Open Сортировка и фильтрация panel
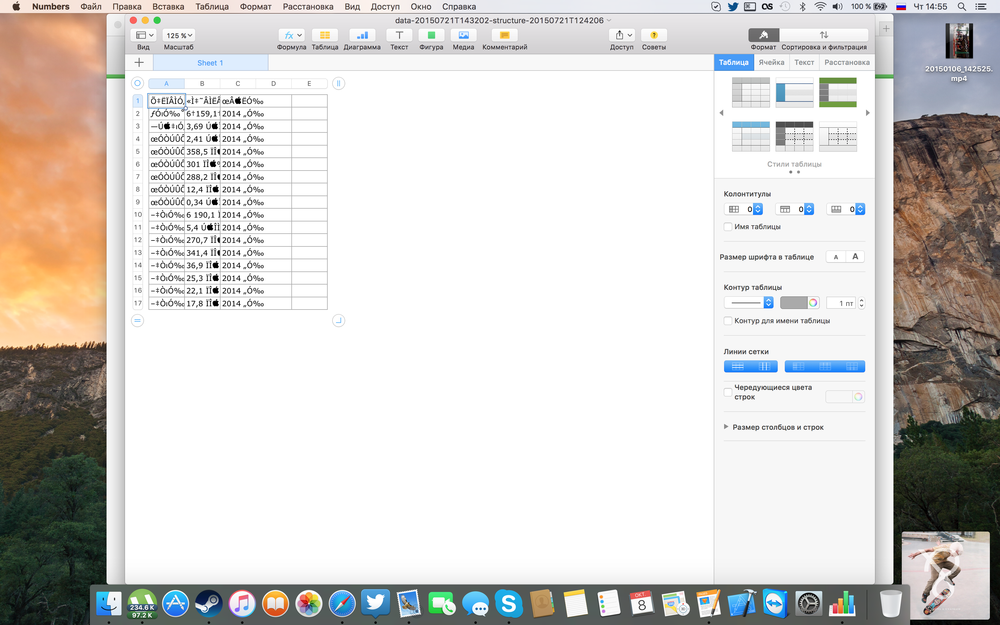Image resolution: width=1000 pixels, height=625 pixels. point(824,35)
